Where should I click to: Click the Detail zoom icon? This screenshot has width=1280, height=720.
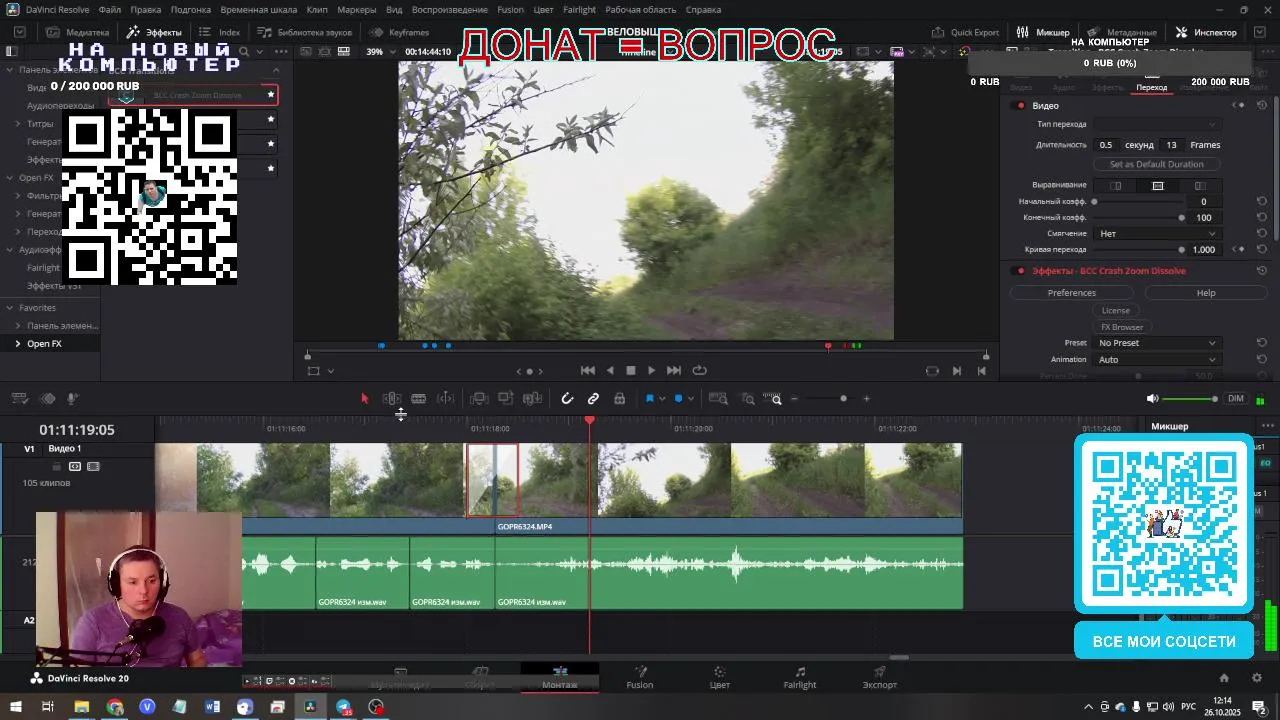(x=747, y=399)
